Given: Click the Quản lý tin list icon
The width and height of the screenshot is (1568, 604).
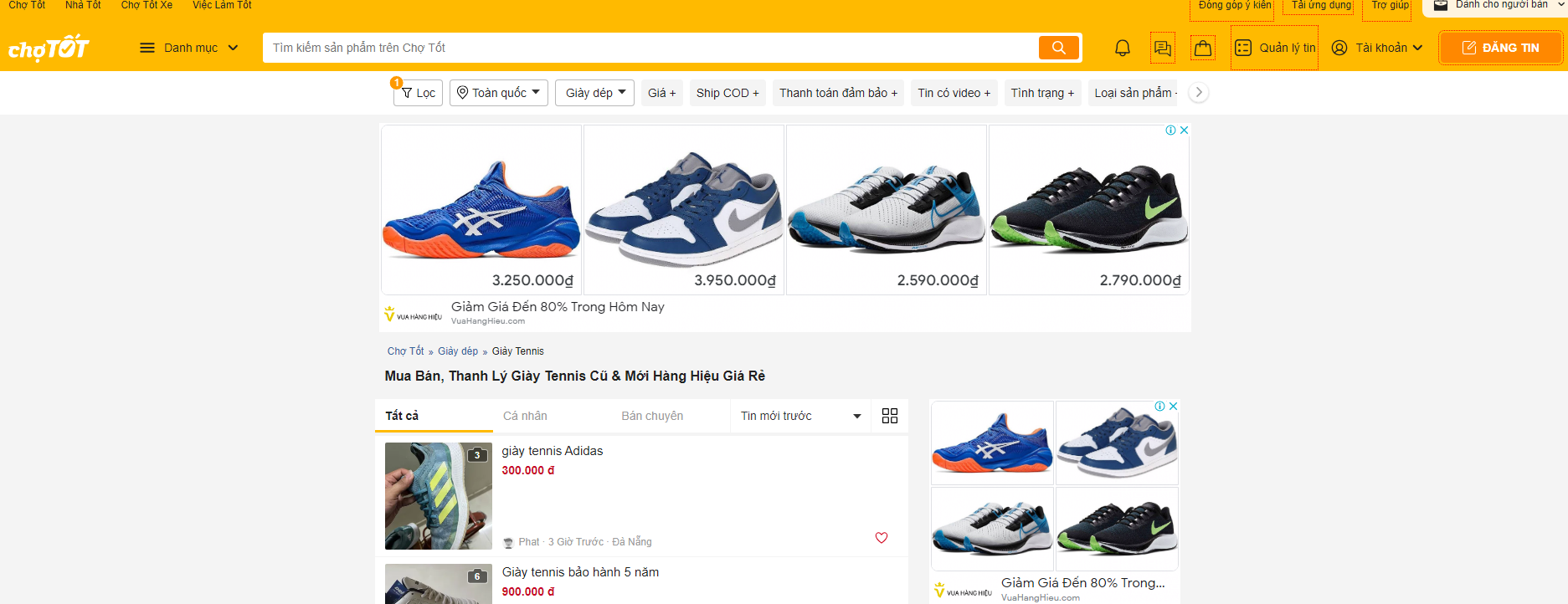Looking at the screenshot, I should tap(1243, 48).
